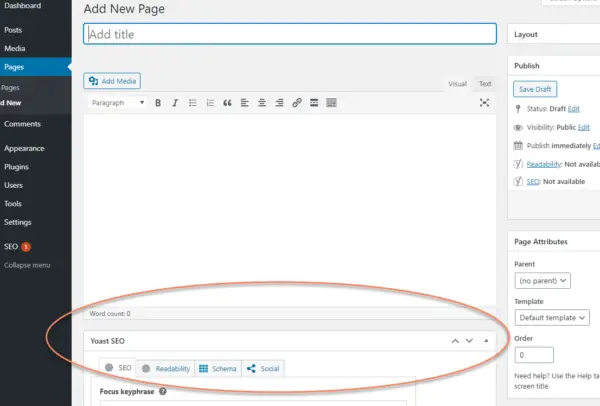Insert a blockquote
The image size is (600, 406).
227,103
